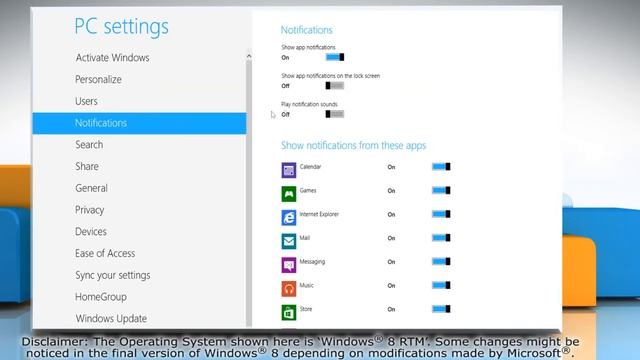Disable Messaging notifications toggle
The image size is (640, 360).
pos(441,261)
